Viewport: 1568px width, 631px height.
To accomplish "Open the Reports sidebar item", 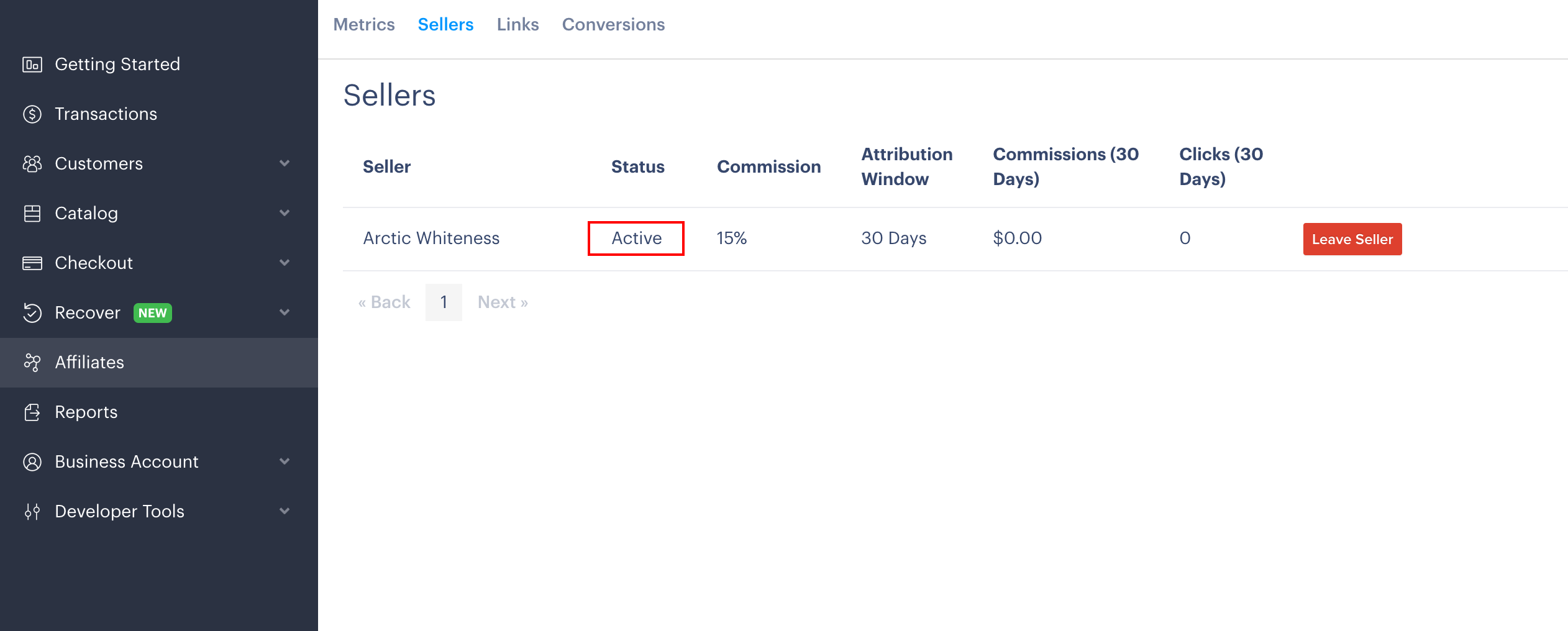I will 159,412.
